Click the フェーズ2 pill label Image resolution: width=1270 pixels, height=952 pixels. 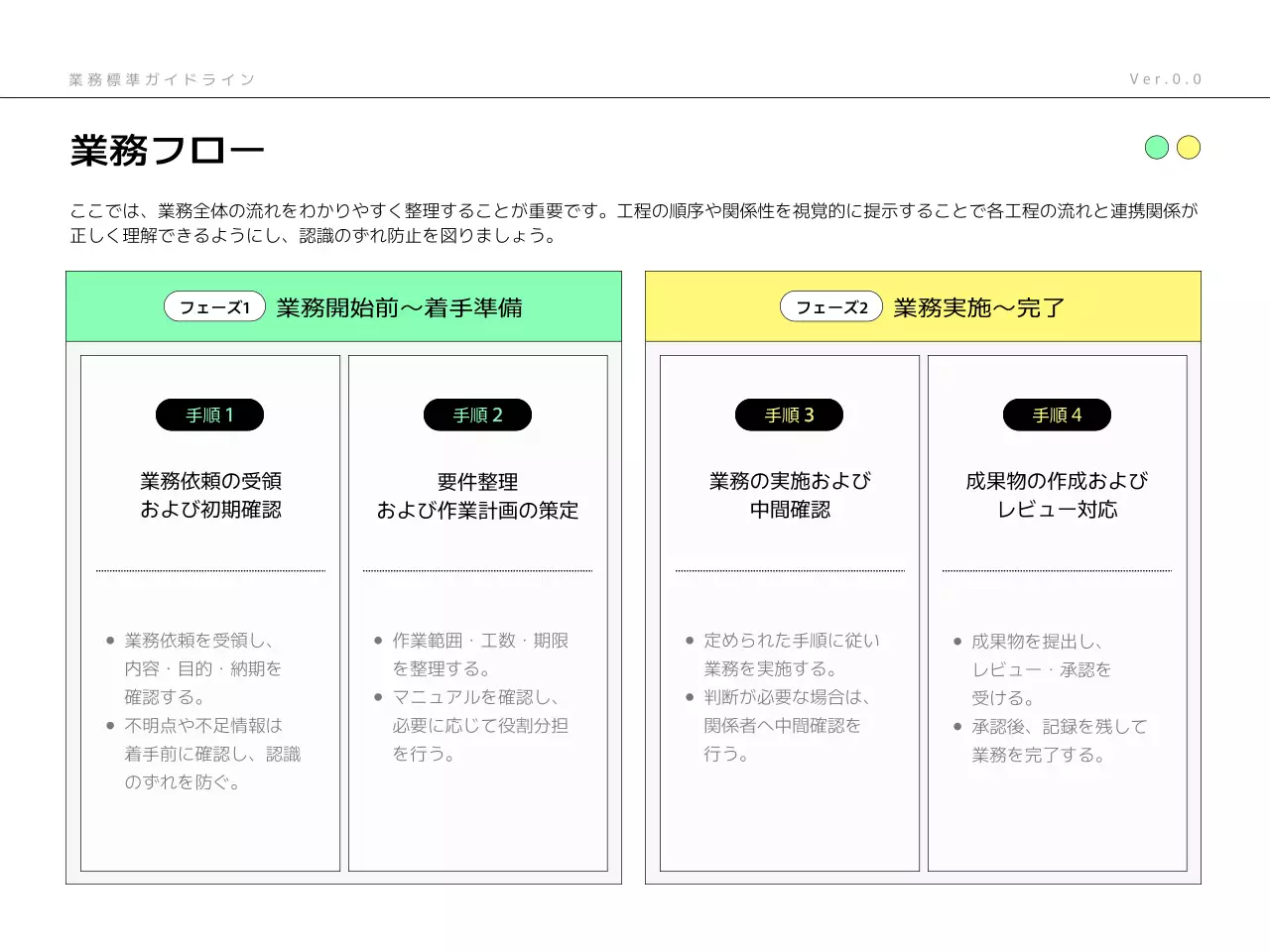click(x=830, y=306)
